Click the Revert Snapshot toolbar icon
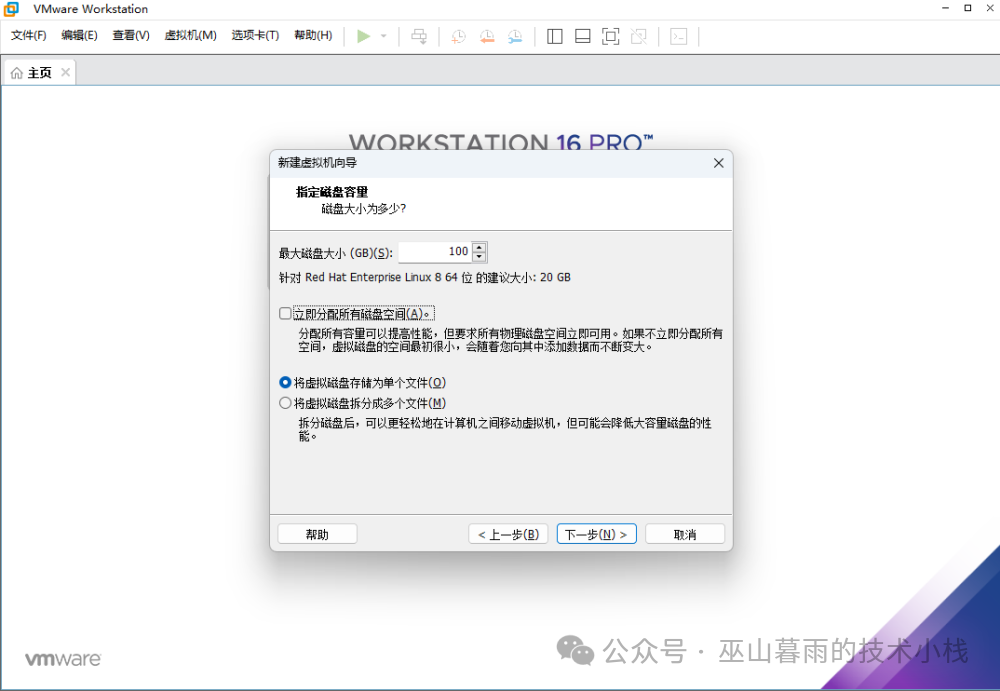Viewport: 1000px width, 691px height. pyautogui.click(x=486, y=35)
